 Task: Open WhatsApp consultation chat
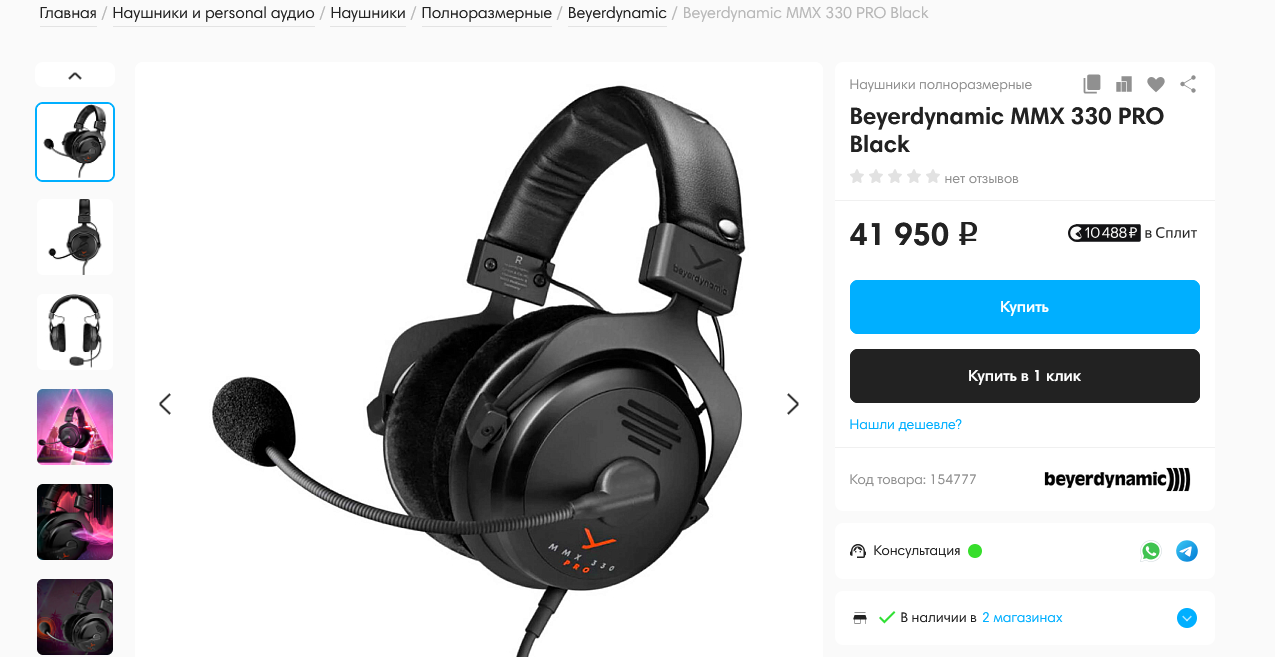pyautogui.click(x=1151, y=551)
